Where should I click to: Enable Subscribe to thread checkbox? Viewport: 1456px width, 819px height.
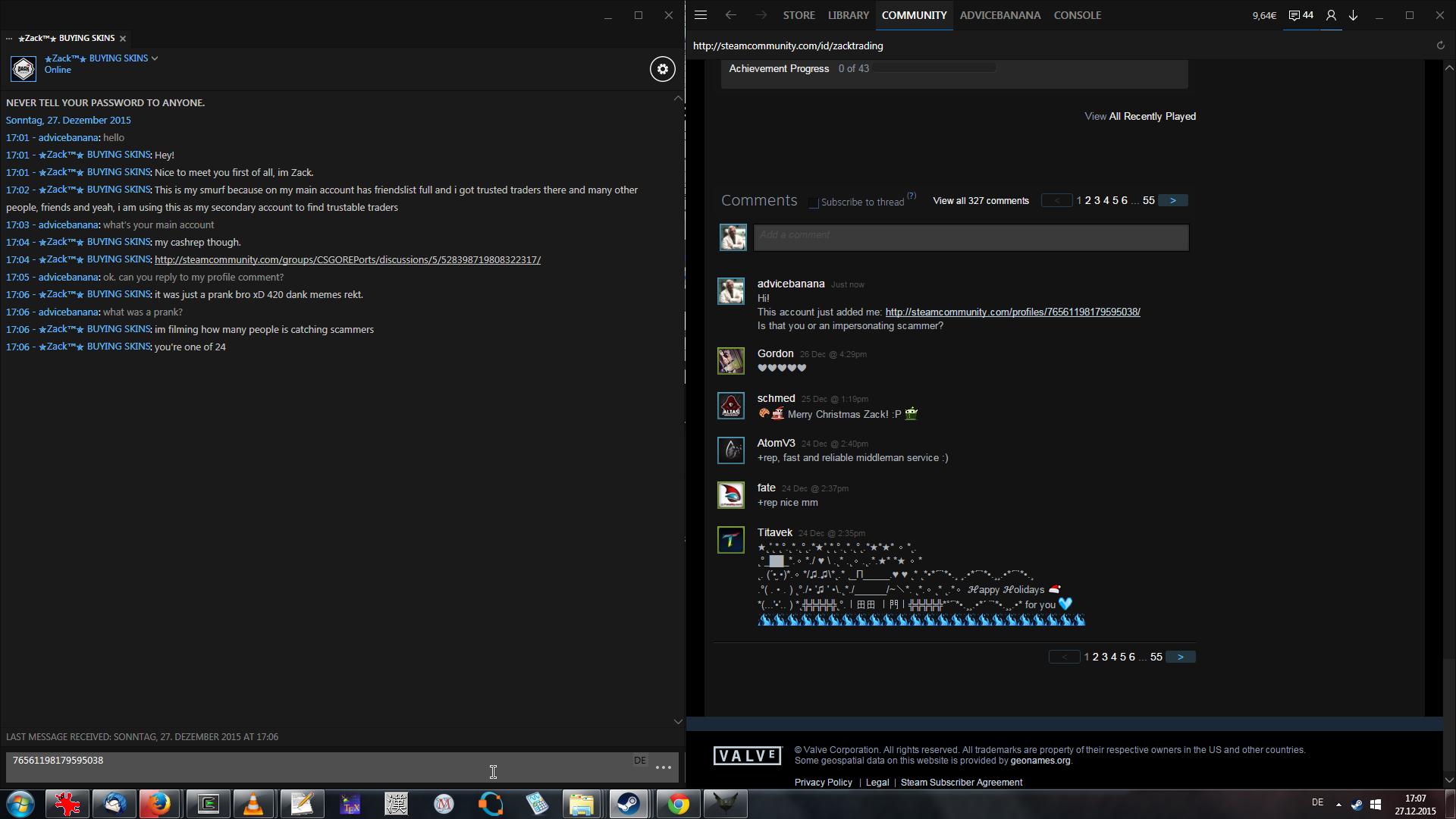tap(814, 202)
